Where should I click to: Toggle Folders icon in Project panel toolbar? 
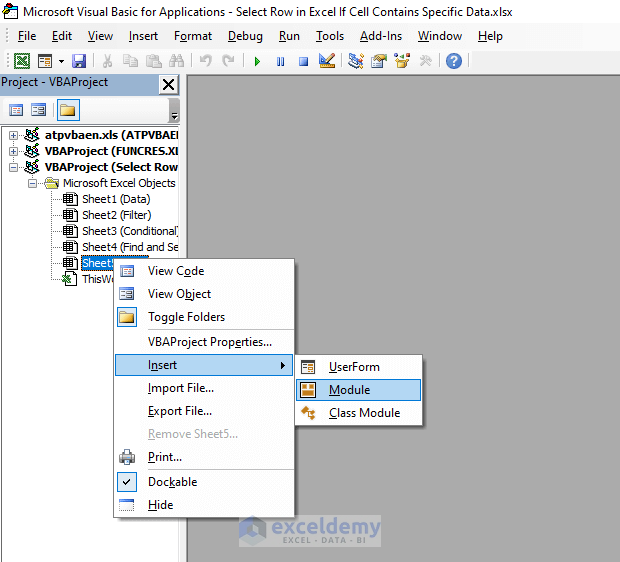68,110
